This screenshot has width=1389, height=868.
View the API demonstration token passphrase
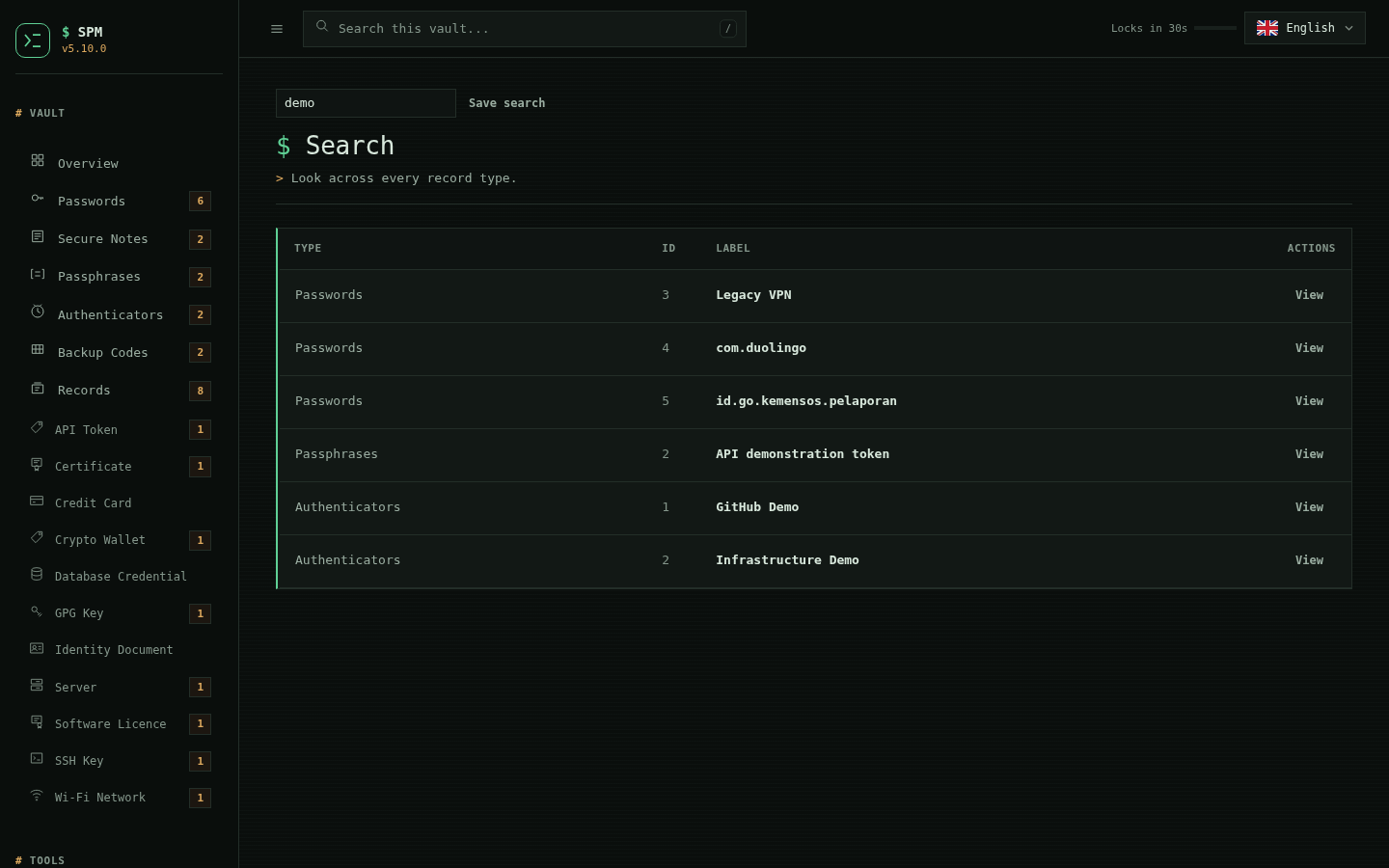(x=1309, y=454)
